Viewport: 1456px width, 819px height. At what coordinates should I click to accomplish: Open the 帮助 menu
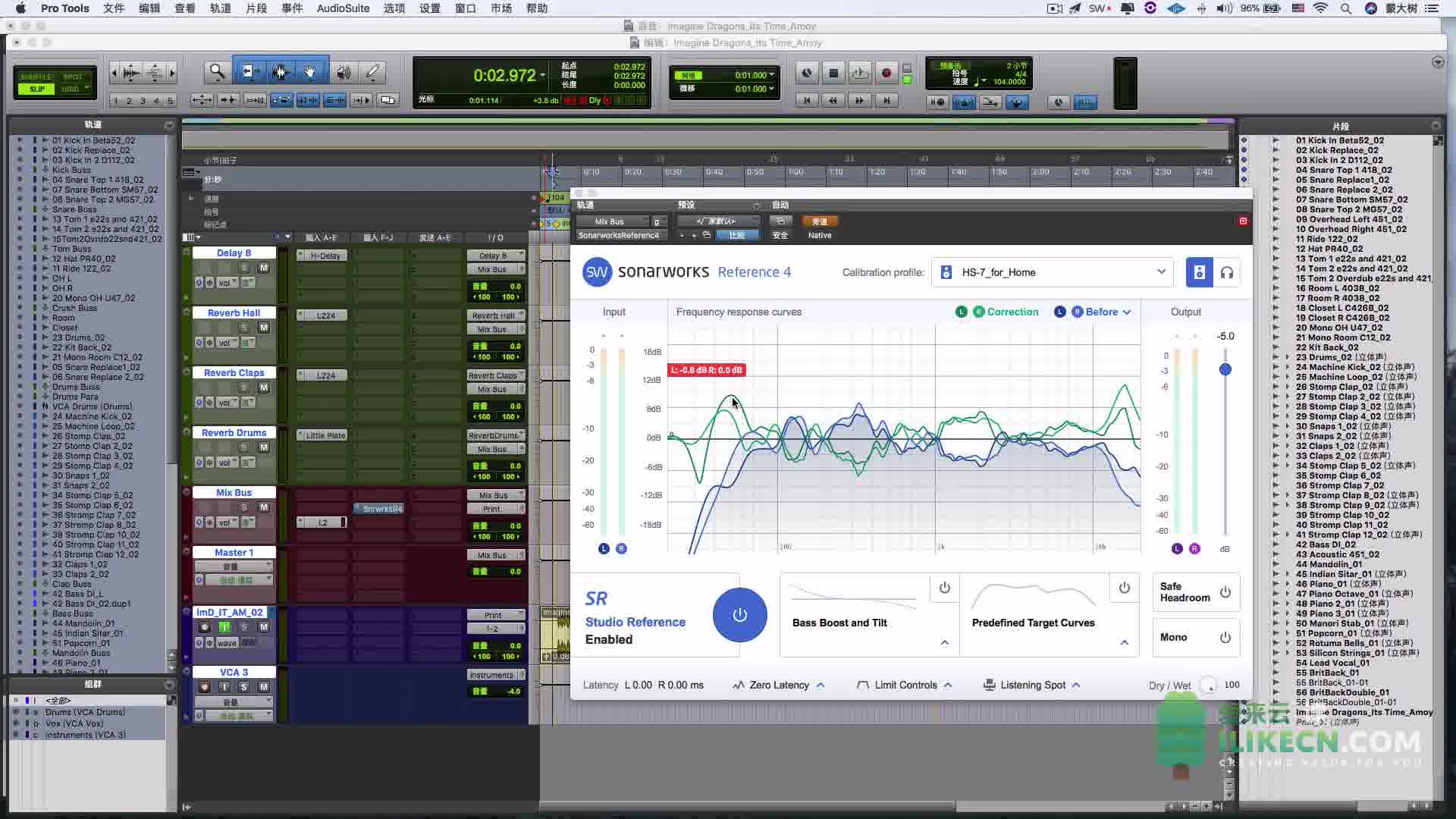(x=537, y=8)
